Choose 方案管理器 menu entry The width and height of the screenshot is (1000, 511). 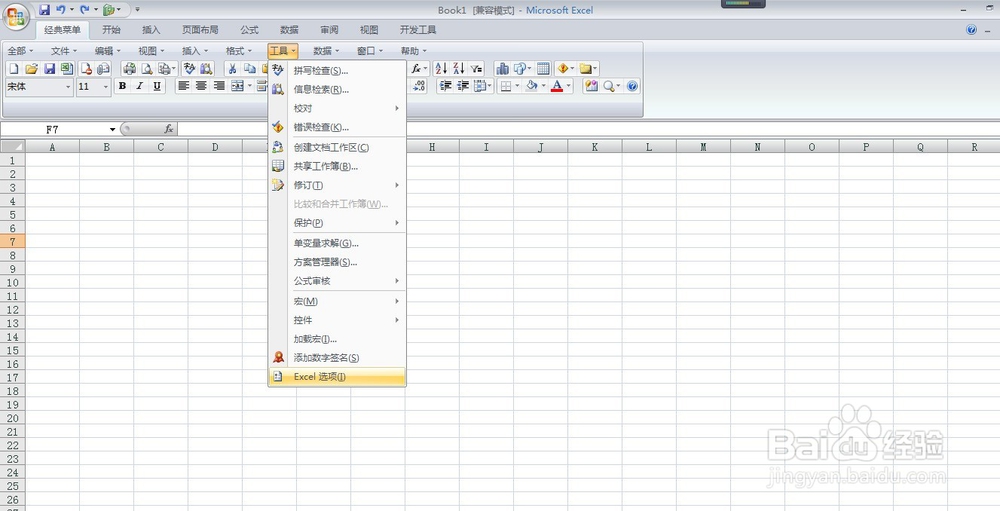point(337,262)
